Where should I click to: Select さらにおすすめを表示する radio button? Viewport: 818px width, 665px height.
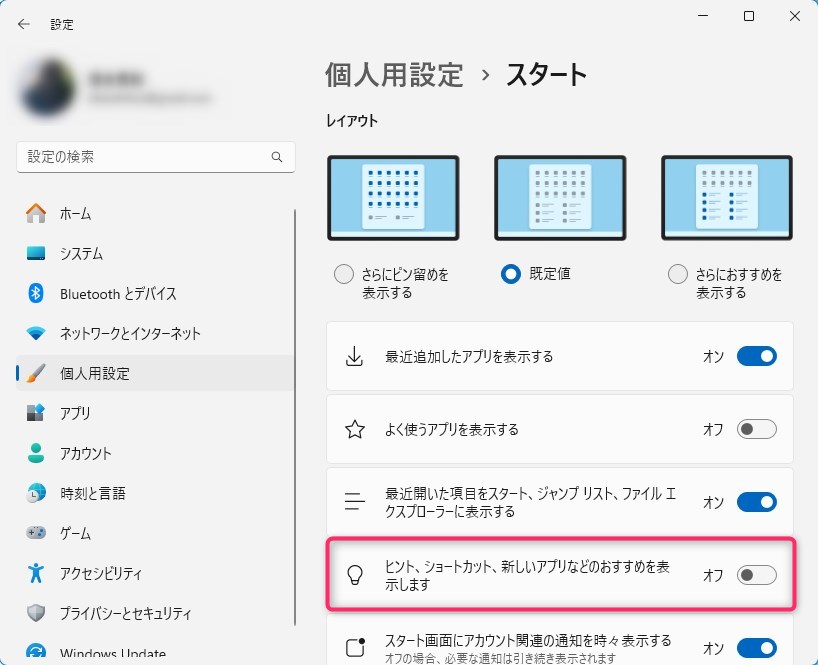(677, 274)
